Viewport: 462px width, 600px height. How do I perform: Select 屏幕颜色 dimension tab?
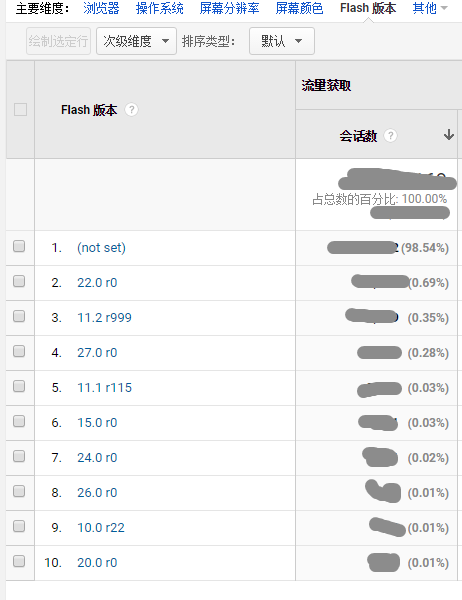click(299, 8)
